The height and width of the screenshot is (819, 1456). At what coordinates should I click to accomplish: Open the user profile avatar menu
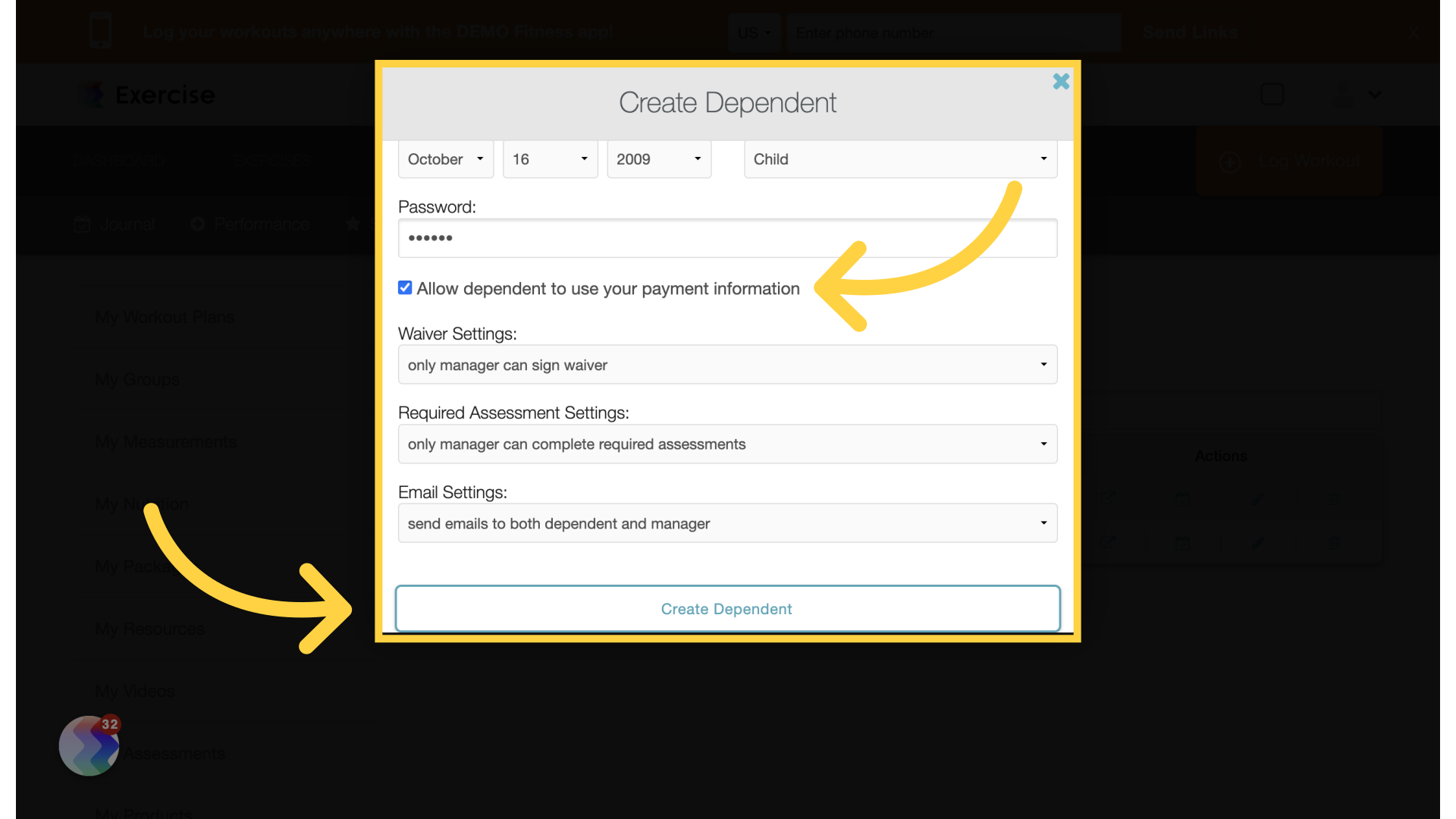coord(1342,95)
